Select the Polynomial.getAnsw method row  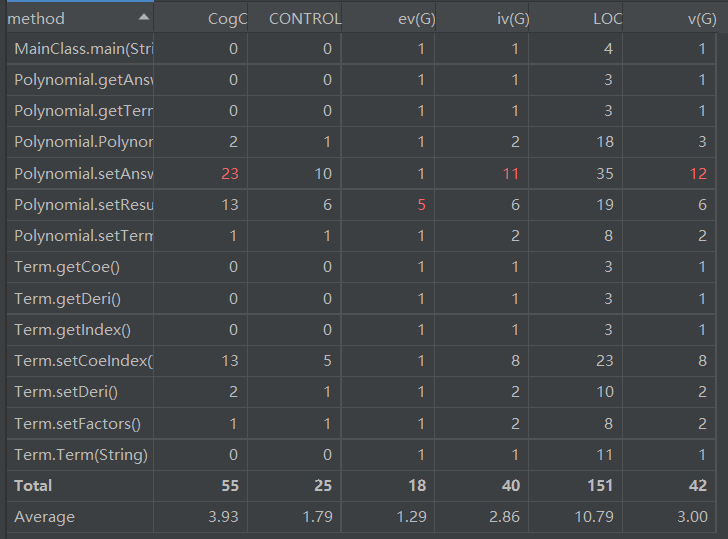point(361,80)
